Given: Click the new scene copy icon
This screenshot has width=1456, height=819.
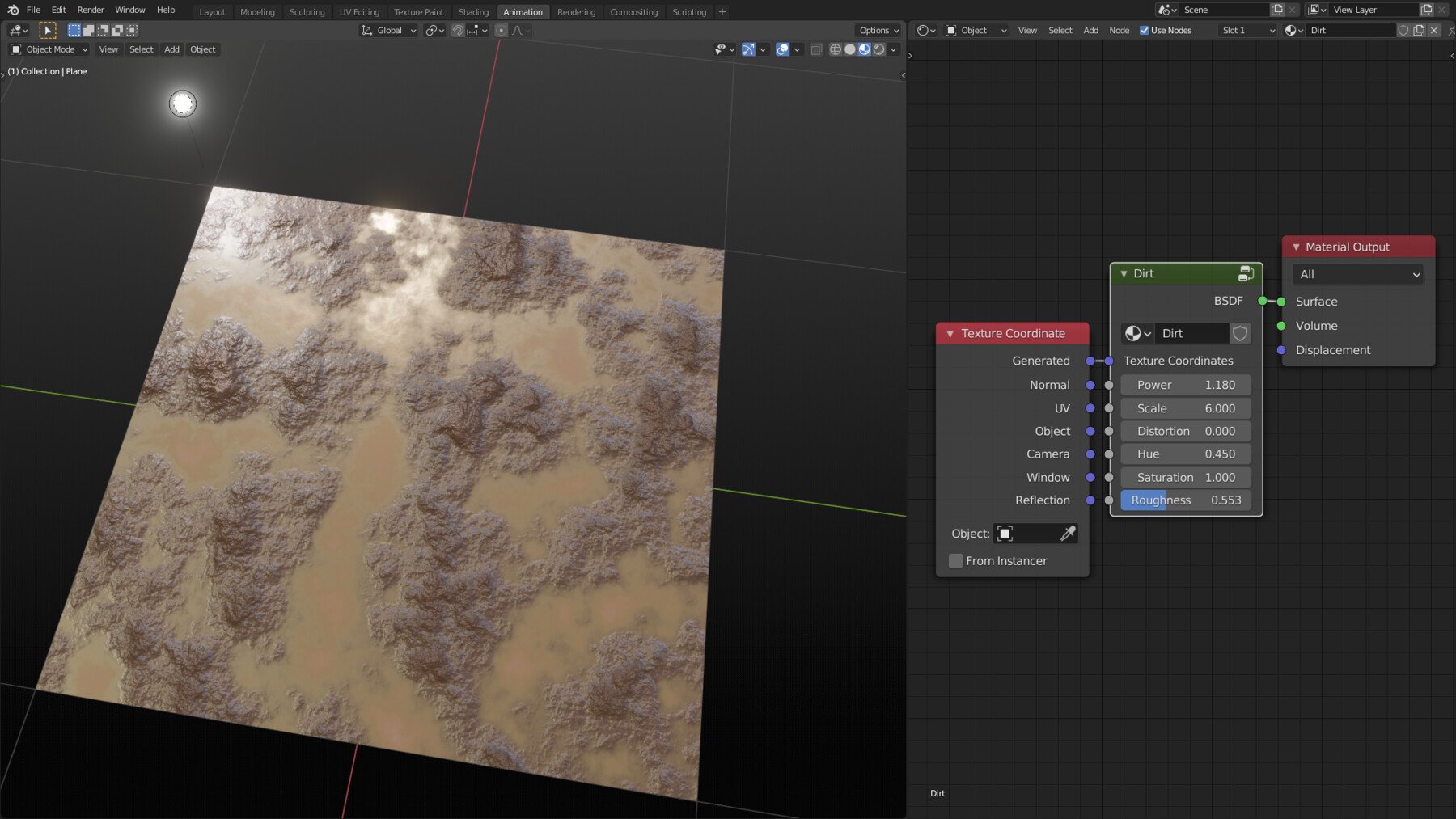Looking at the screenshot, I should point(1277,10).
